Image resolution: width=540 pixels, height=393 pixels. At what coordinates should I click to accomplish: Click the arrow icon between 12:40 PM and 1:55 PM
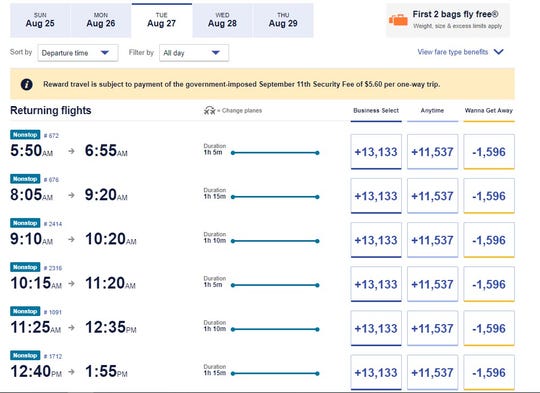(72, 371)
